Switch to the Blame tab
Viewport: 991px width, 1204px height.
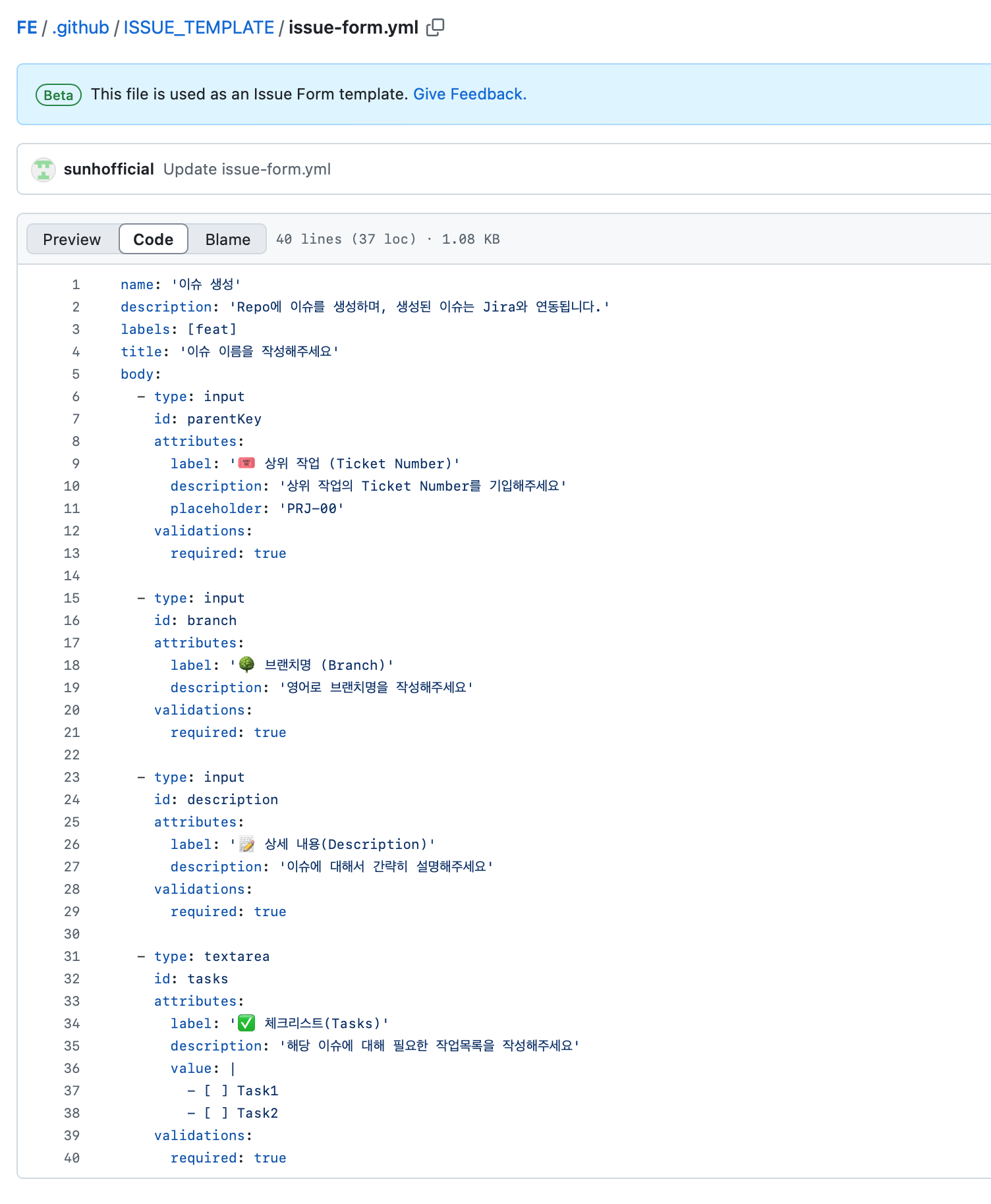228,239
